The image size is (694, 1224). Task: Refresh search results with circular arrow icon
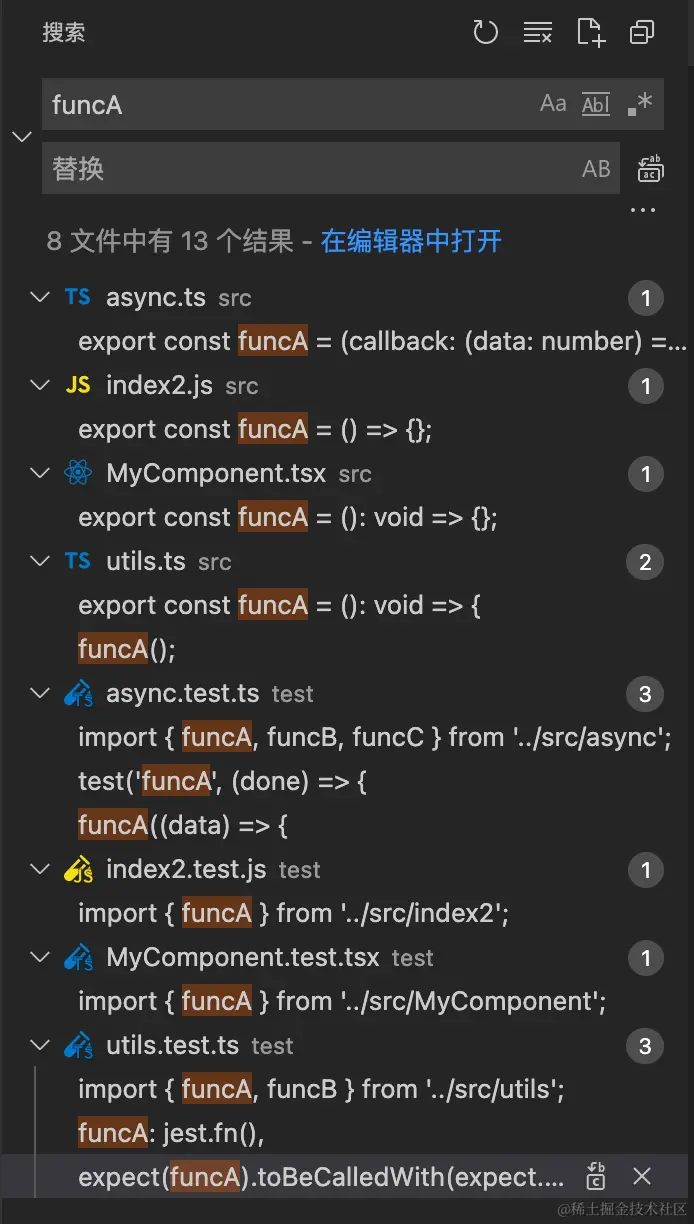coord(486,33)
